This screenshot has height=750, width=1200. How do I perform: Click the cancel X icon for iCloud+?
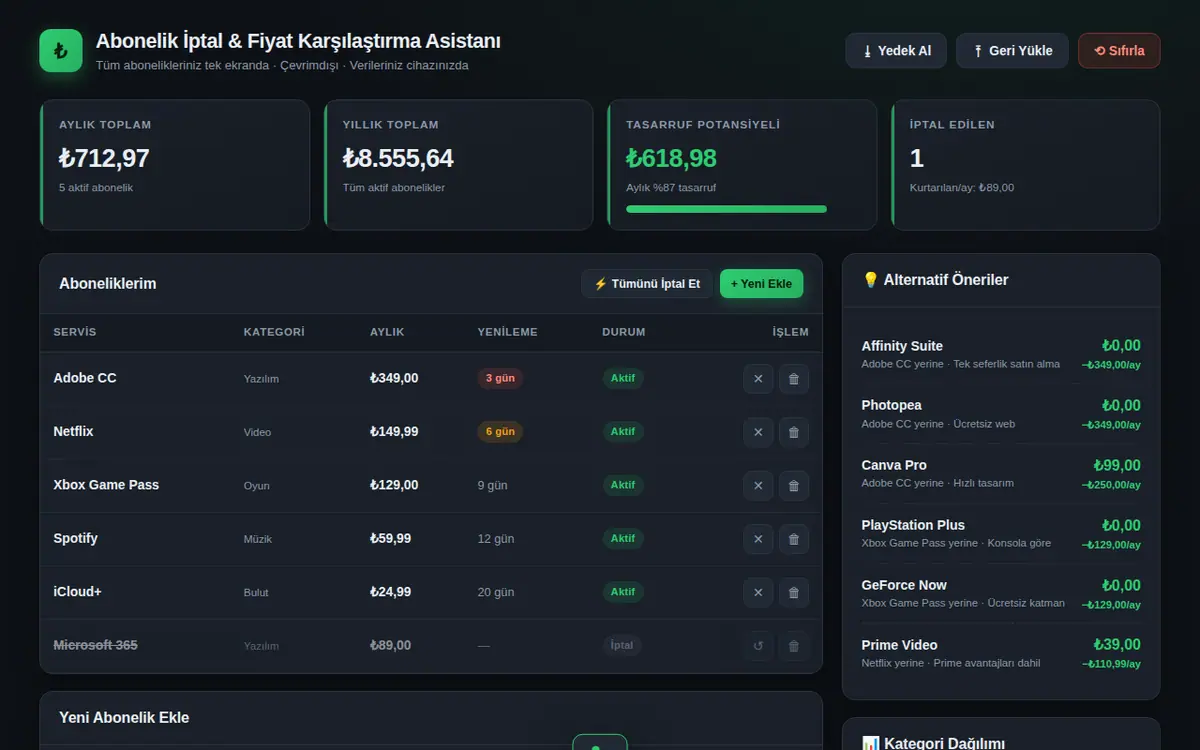pyautogui.click(x=758, y=592)
